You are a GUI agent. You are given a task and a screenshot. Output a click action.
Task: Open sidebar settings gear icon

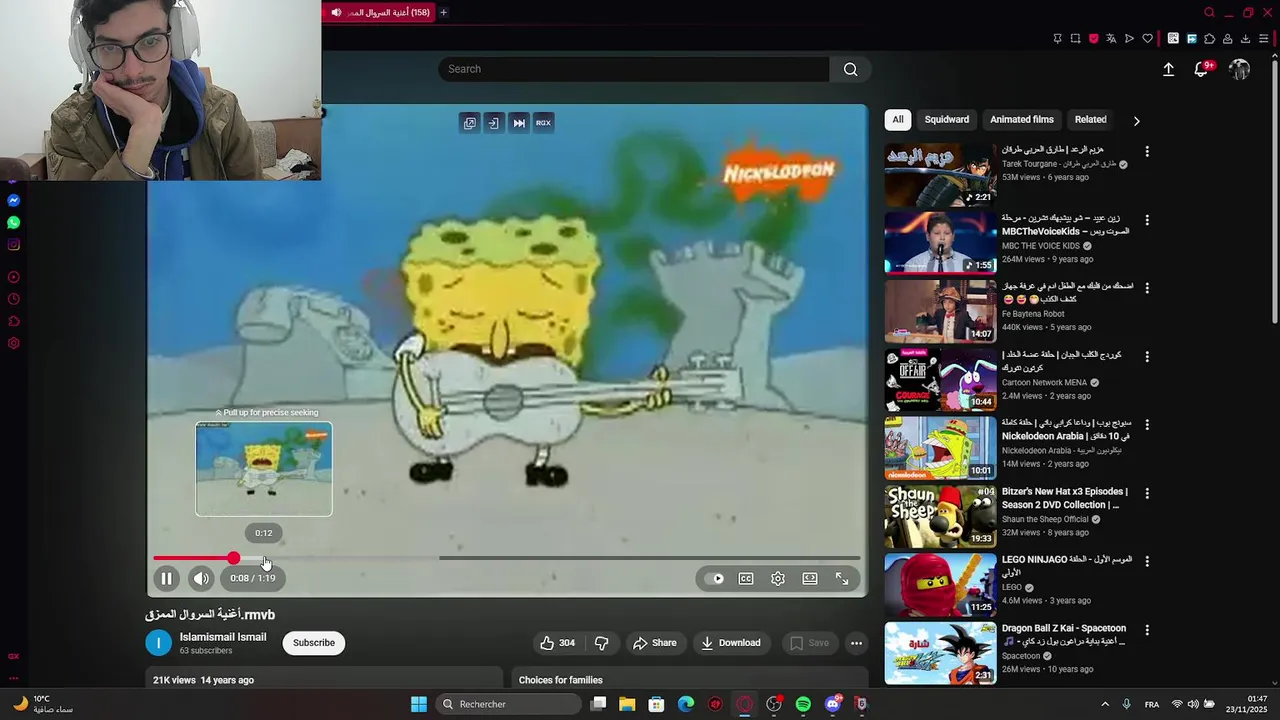click(x=13, y=343)
